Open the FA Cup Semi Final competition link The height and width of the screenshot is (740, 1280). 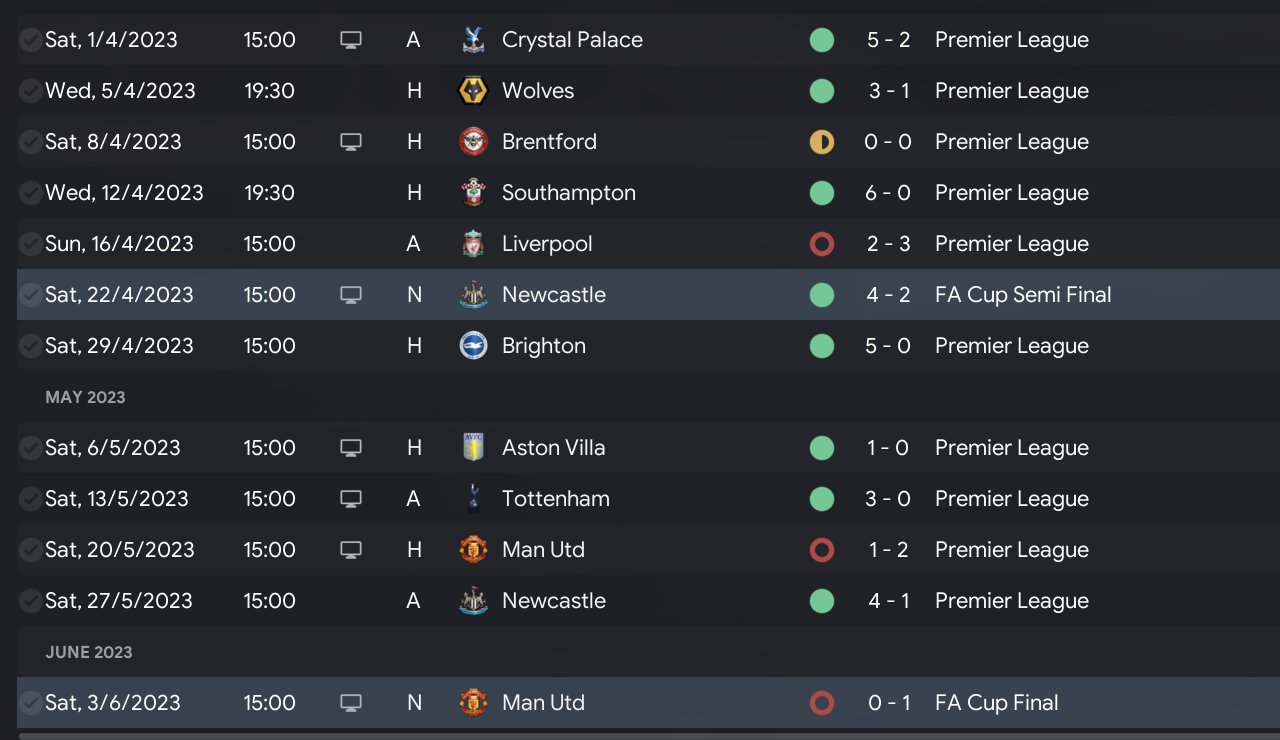[x=1023, y=295]
